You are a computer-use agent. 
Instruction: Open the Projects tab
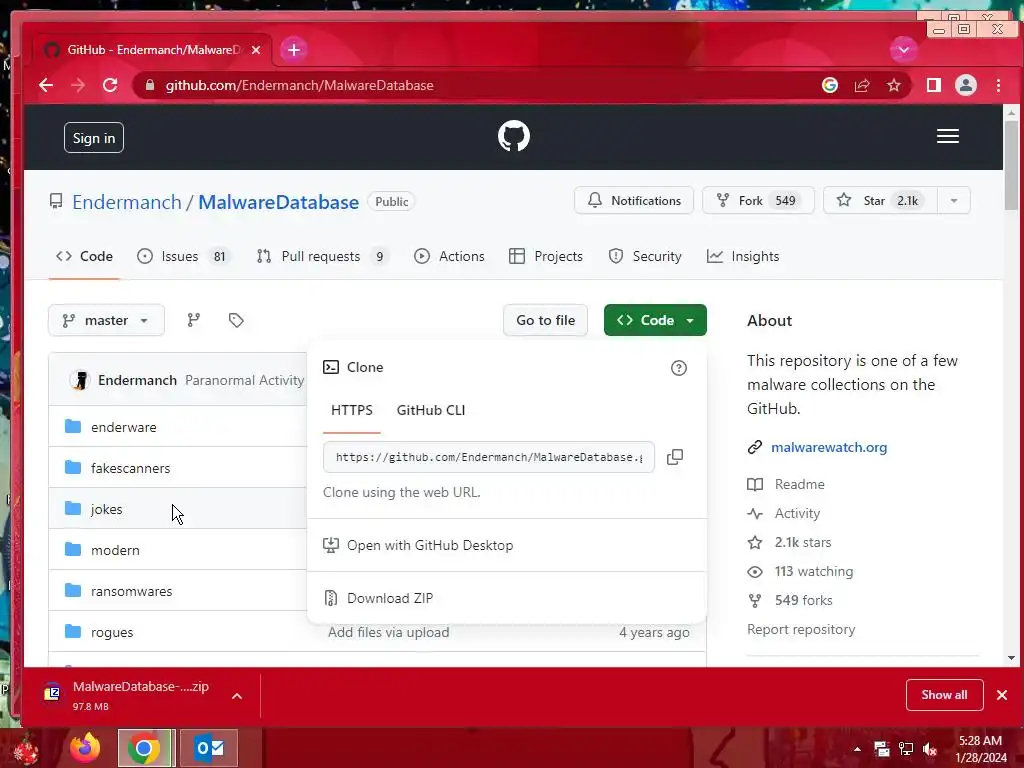[545, 256]
